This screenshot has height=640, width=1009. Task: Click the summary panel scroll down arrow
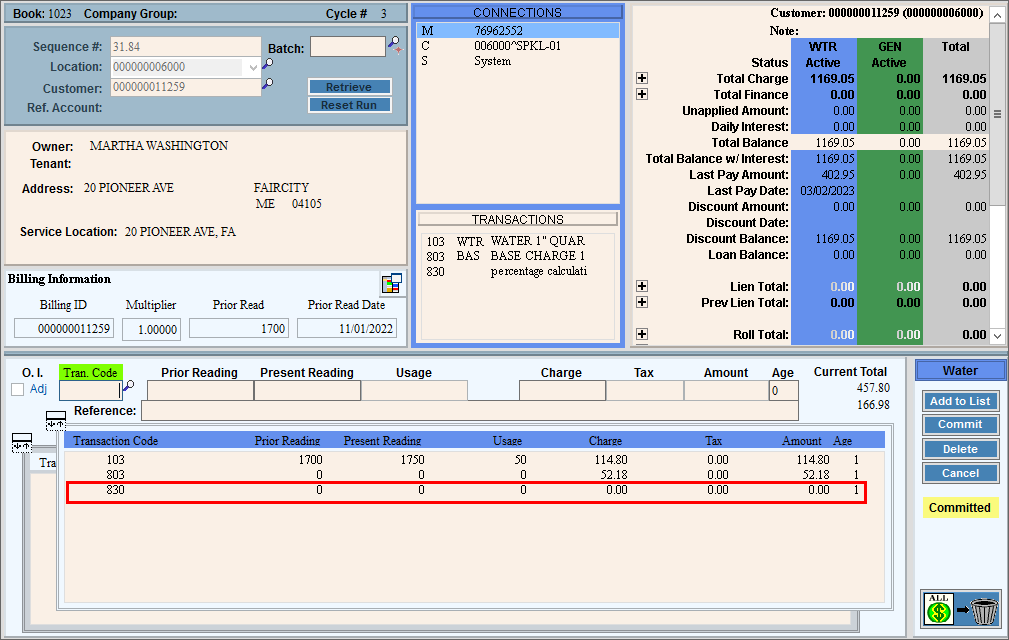996,336
